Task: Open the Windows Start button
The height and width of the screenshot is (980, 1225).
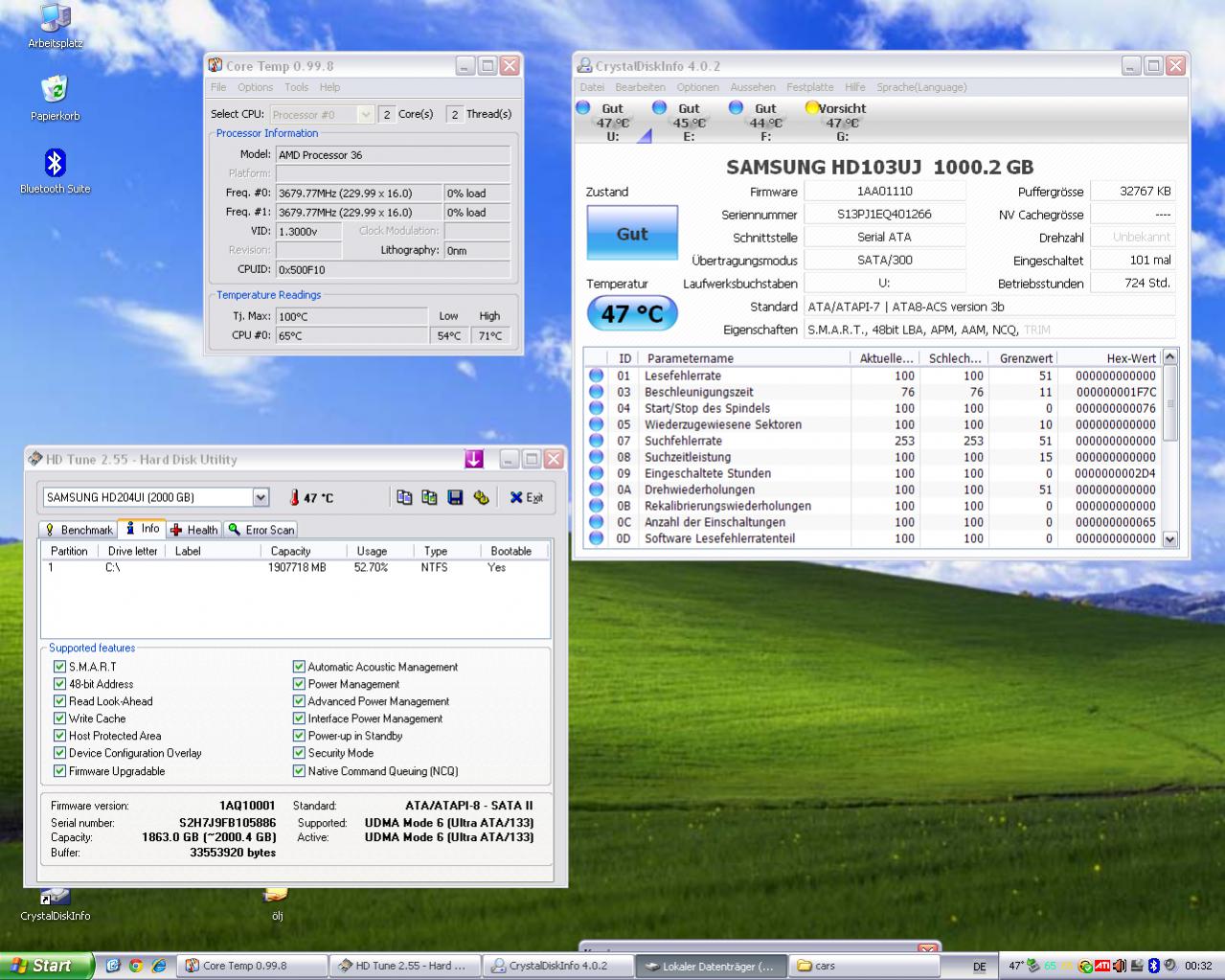Action: pyautogui.click(x=46, y=966)
